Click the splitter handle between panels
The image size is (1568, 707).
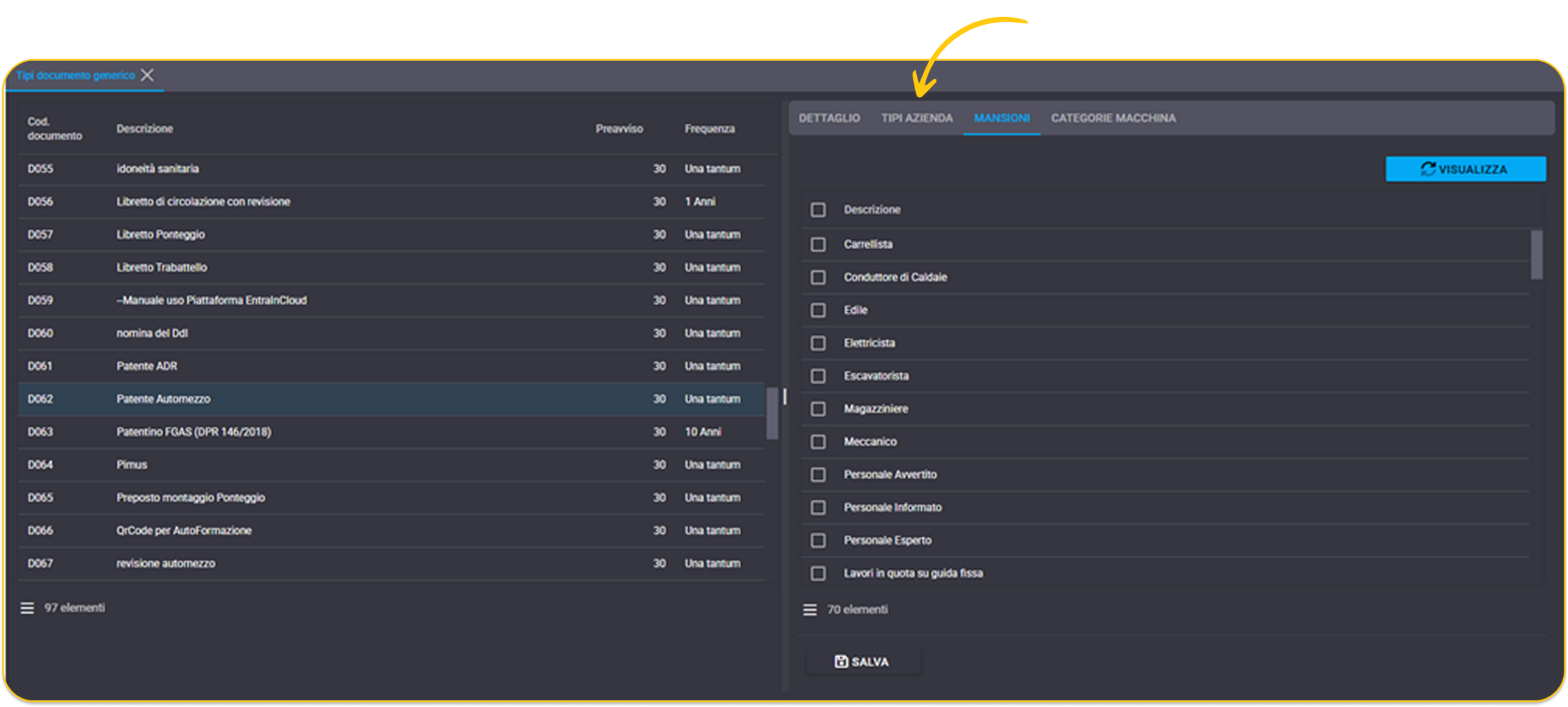click(785, 397)
